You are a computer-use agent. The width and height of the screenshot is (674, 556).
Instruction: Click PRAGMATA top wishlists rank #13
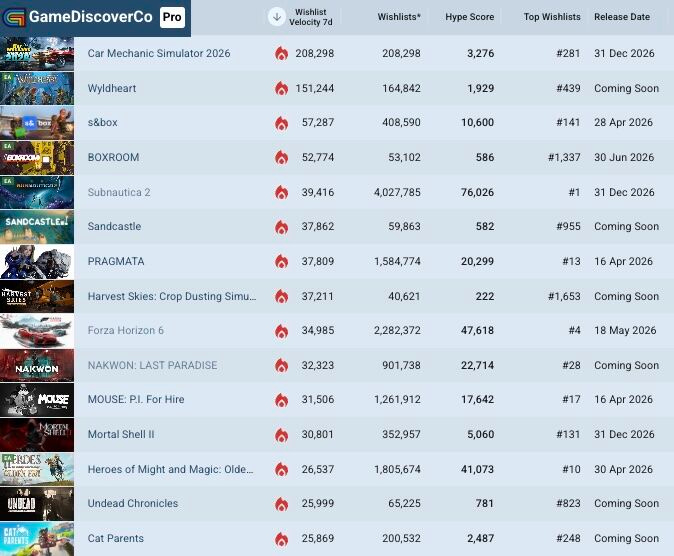coord(571,261)
